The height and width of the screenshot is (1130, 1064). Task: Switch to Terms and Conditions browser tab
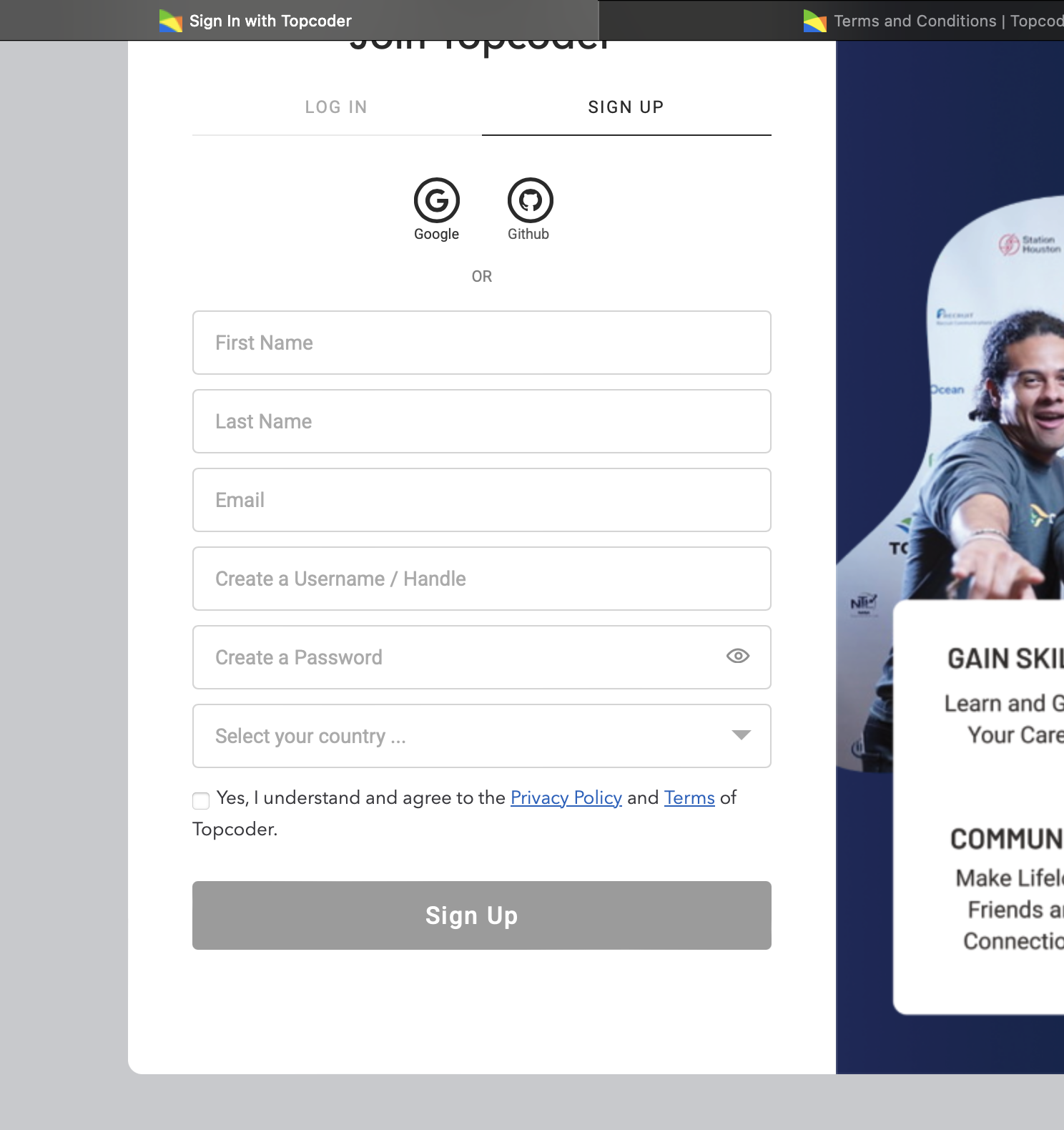click(x=930, y=21)
